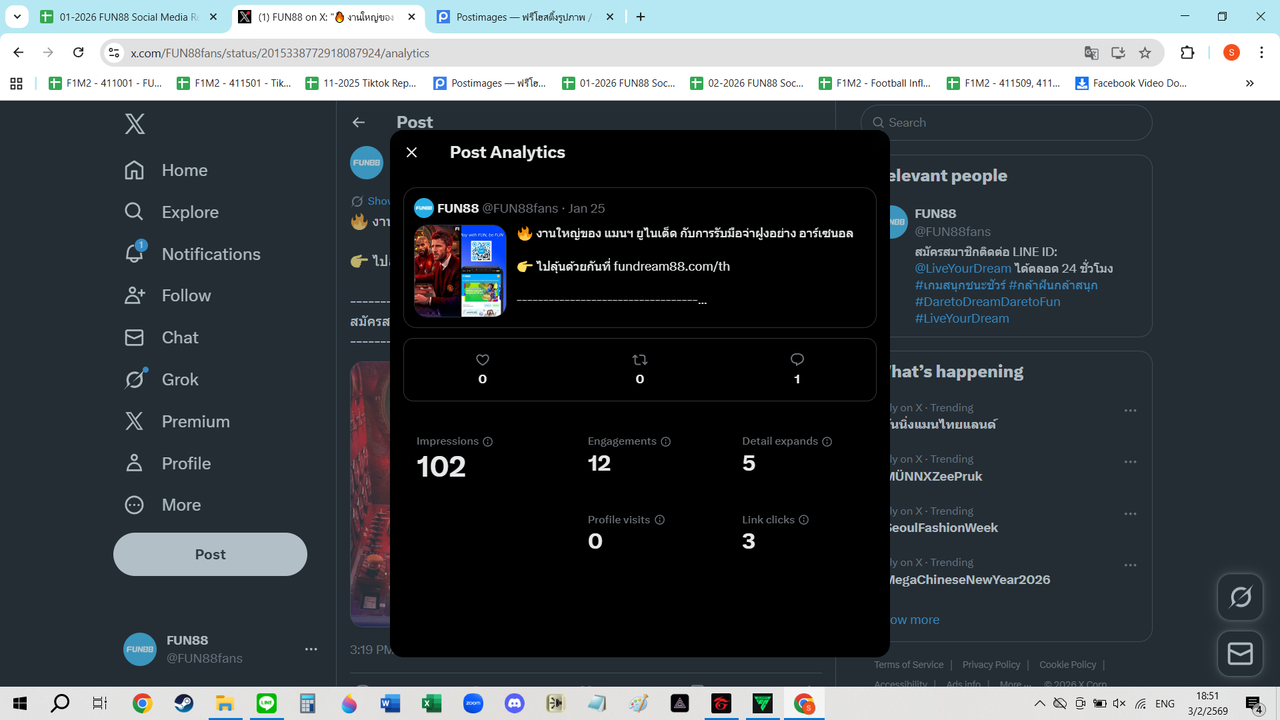Open the Impressions info icon
The image size is (1280, 720).
[x=488, y=441]
